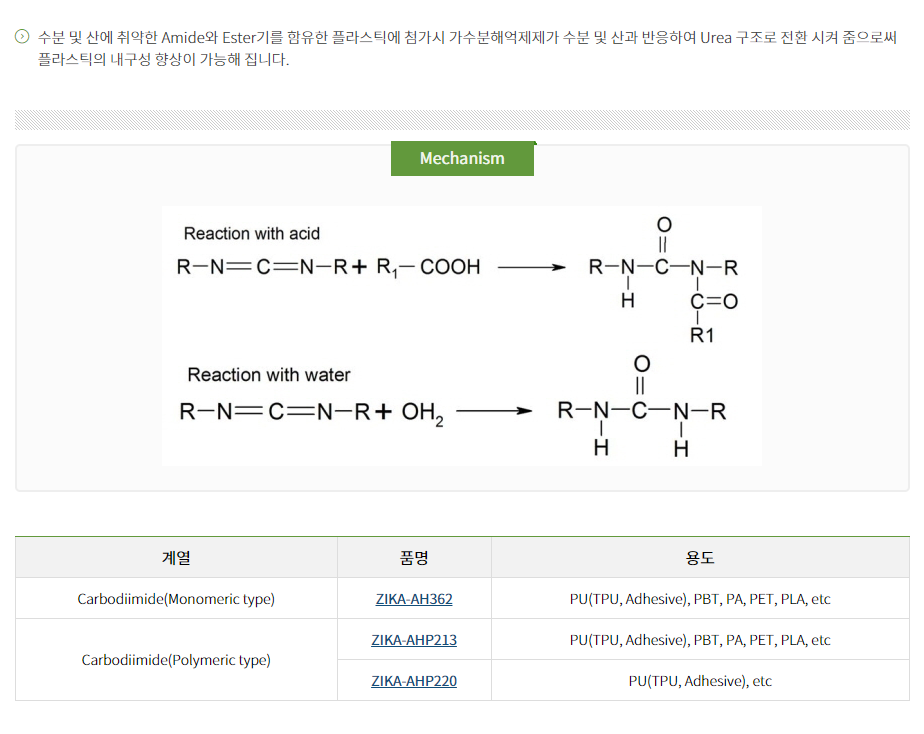This screenshot has height=734, width=924.
Task: Open the ZIKA-AHP220 product link
Action: coord(414,681)
